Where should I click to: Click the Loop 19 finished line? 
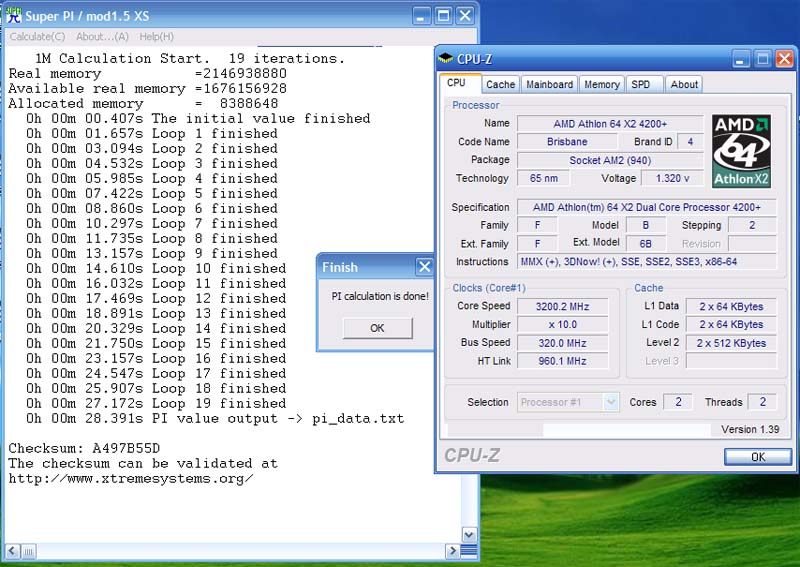click(156, 403)
